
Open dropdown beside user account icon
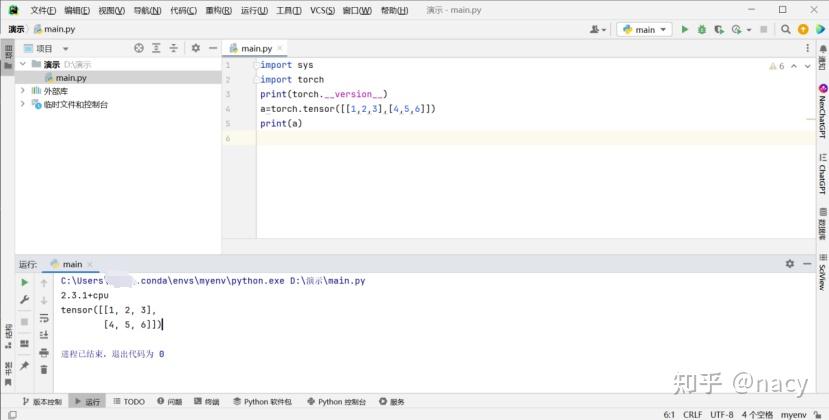tap(604, 30)
